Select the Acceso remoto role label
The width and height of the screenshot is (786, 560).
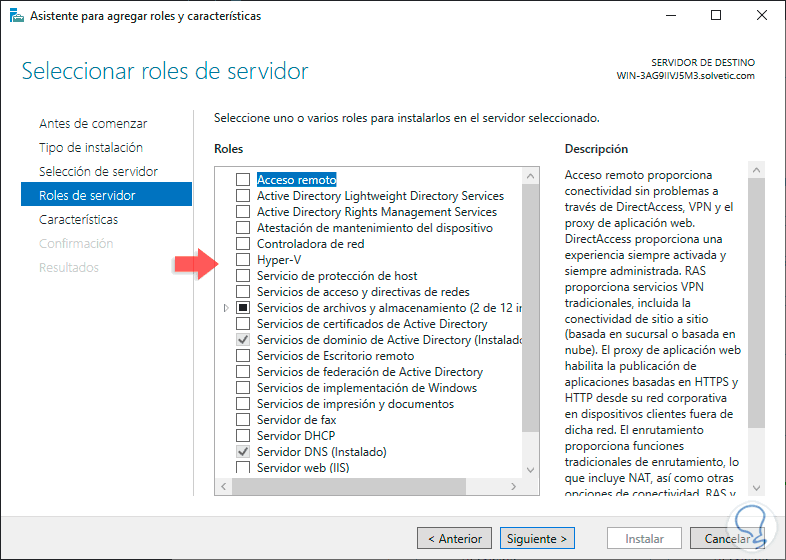click(296, 179)
